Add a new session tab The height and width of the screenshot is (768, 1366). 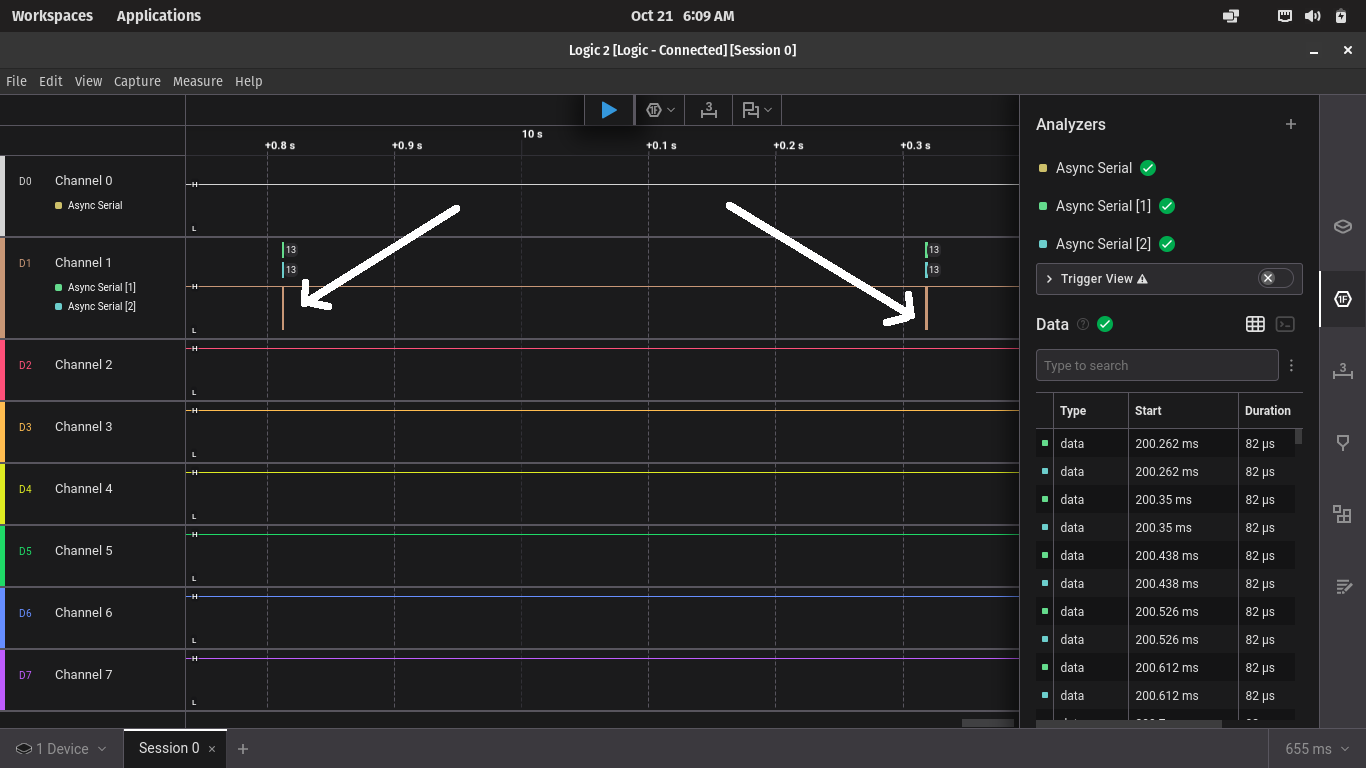click(242, 748)
